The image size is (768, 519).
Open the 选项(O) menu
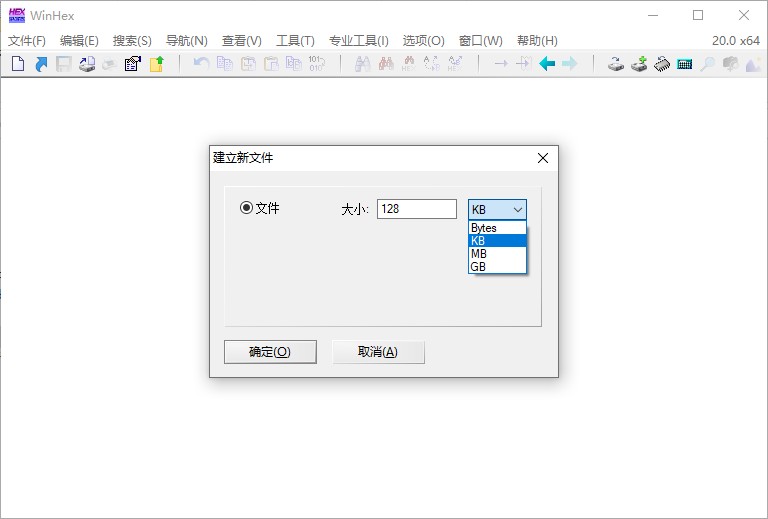click(423, 41)
